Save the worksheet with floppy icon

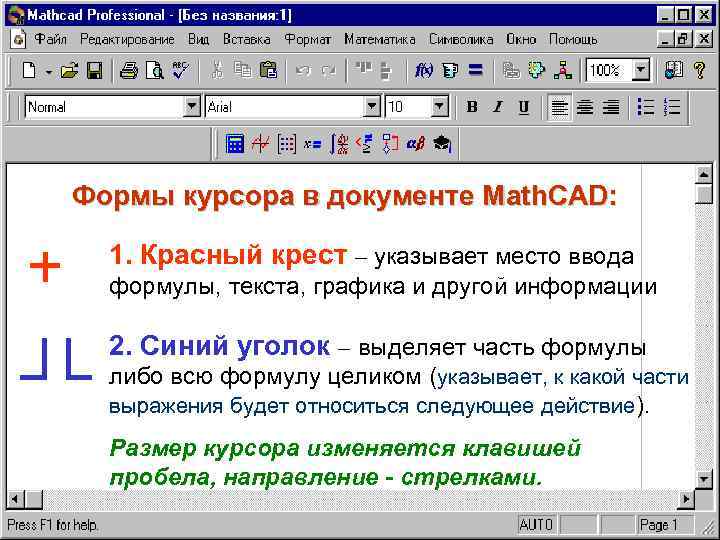pos(95,71)
